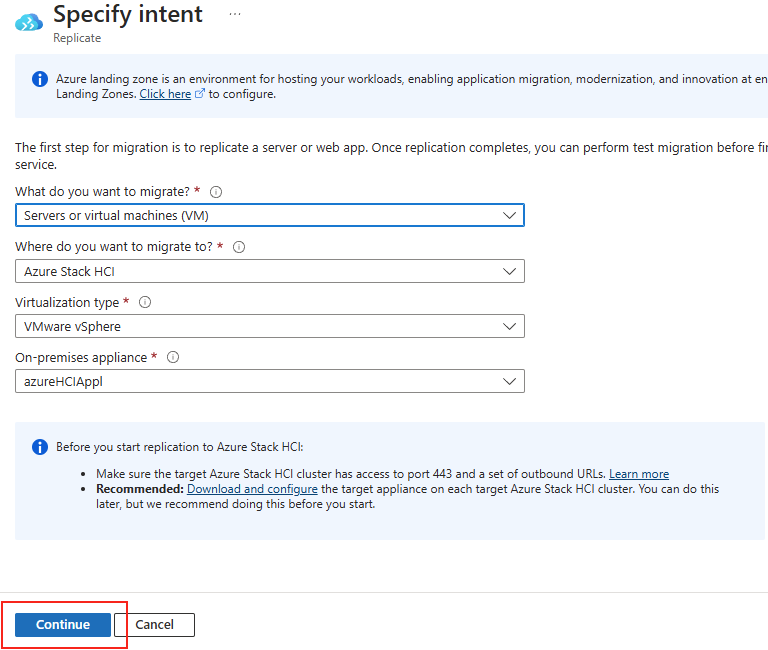Click the Azure Migrate cloud icon
Image resolution: width=768 pixels, height=650 pixels.
click(29, 23)
